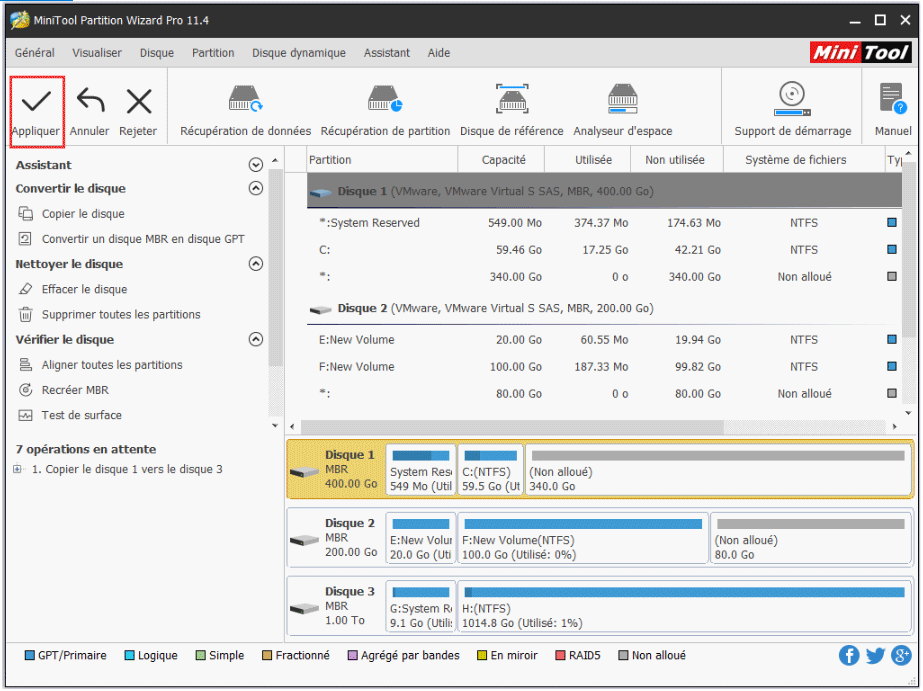Click the RAID5 legend color swatch
Viewport: 923px width, 691px height.
pos(560,656)
